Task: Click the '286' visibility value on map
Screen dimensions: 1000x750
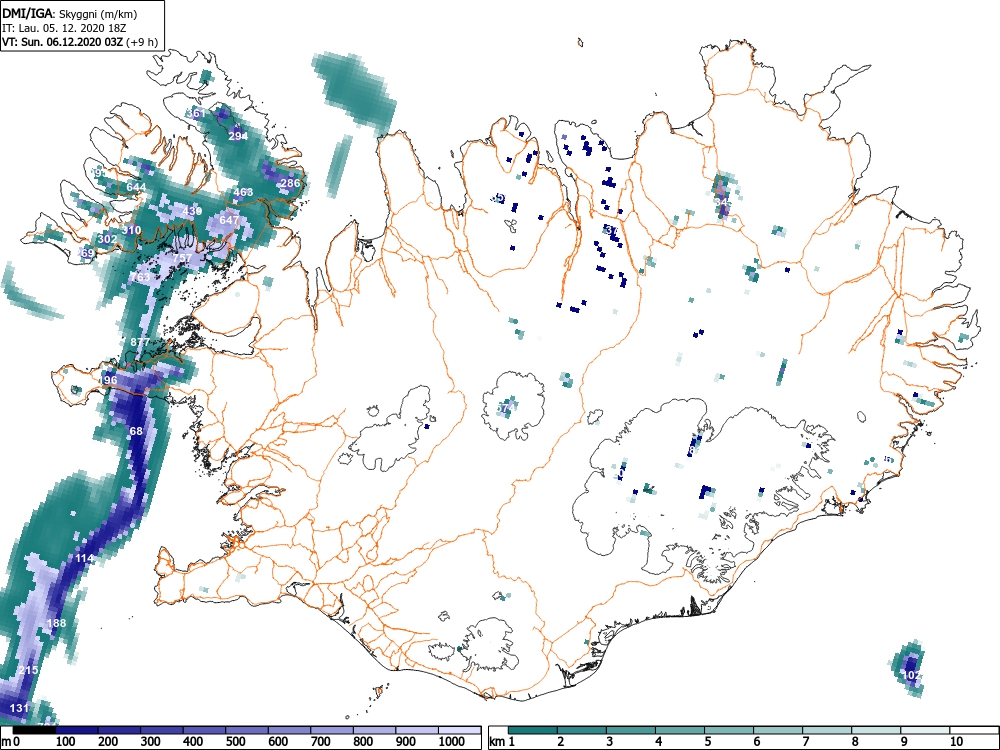Action: (x=290, y=183)
